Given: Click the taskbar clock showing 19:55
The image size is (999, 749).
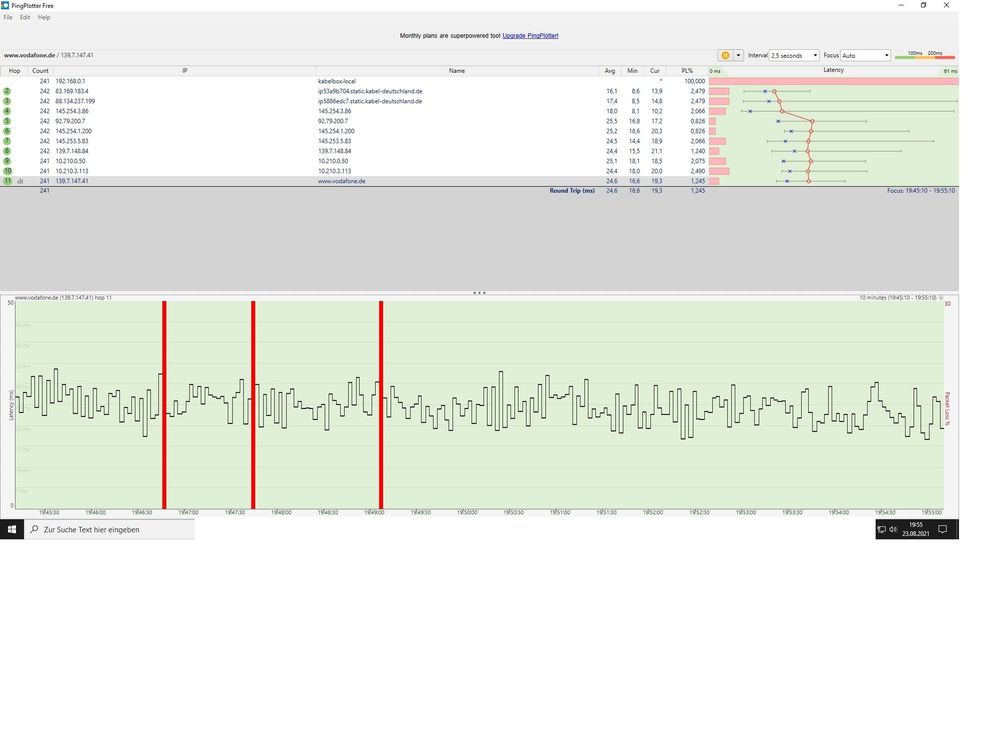Looking at the screenshot, I should pyautogui.click(x=916, y=529).
